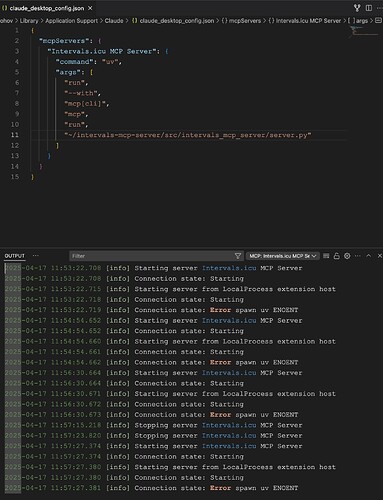Open editor more actions ellipsis

[x=380, y=8]
